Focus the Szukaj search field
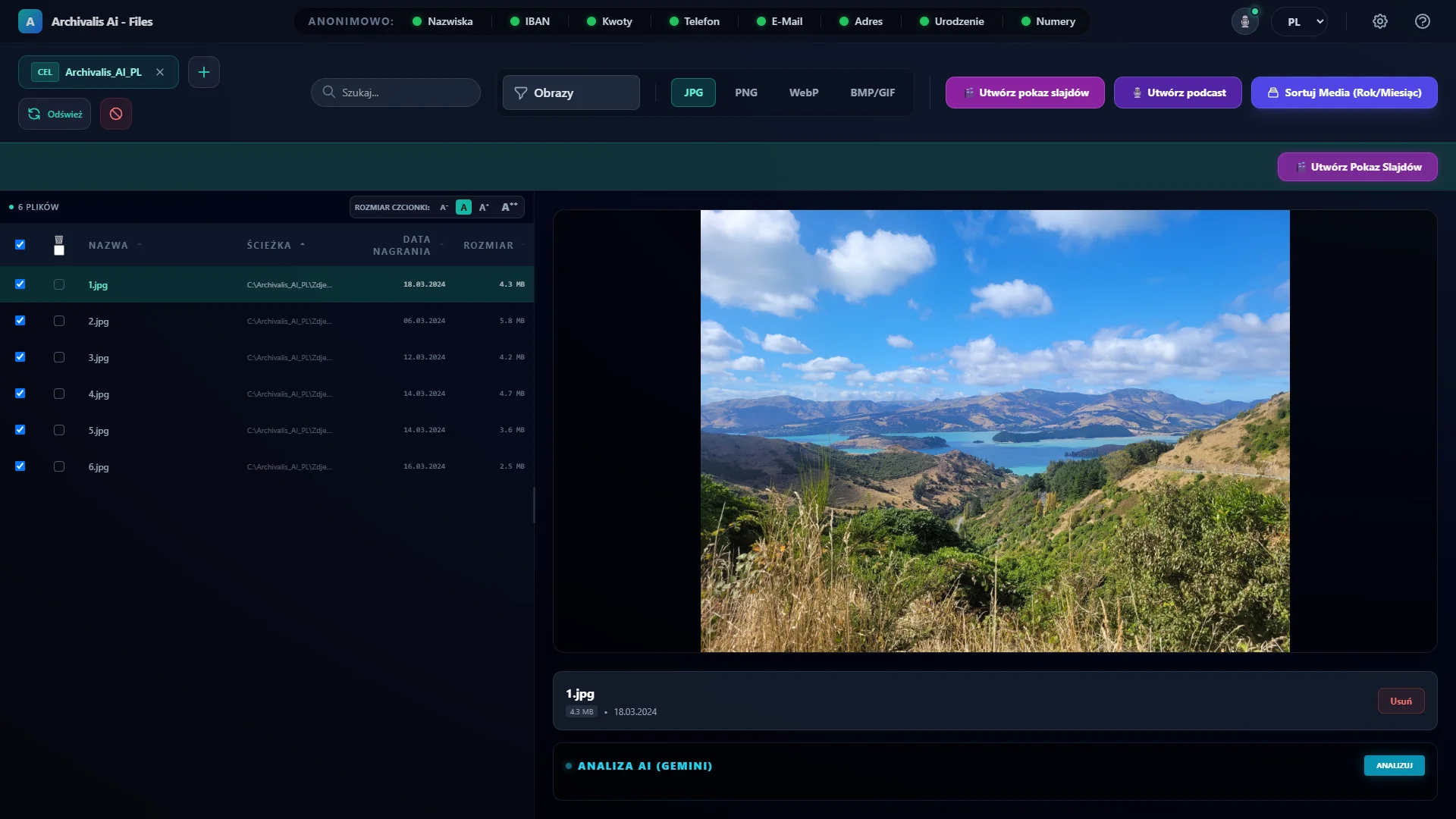Screen dimensions: 1456x819 pyautogui.click(x=396, y=93)
